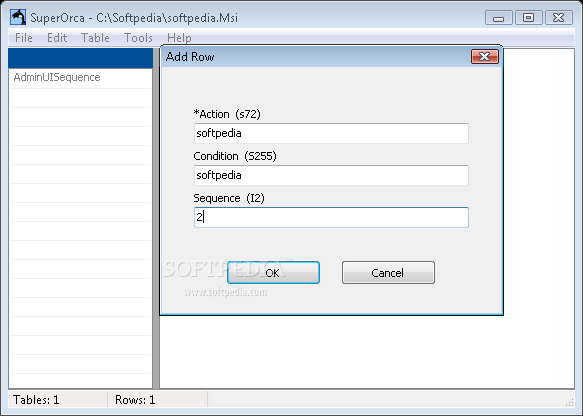Click the 'Sequence (I2)' label
583x416 pixels.
[x=229, y=198]
